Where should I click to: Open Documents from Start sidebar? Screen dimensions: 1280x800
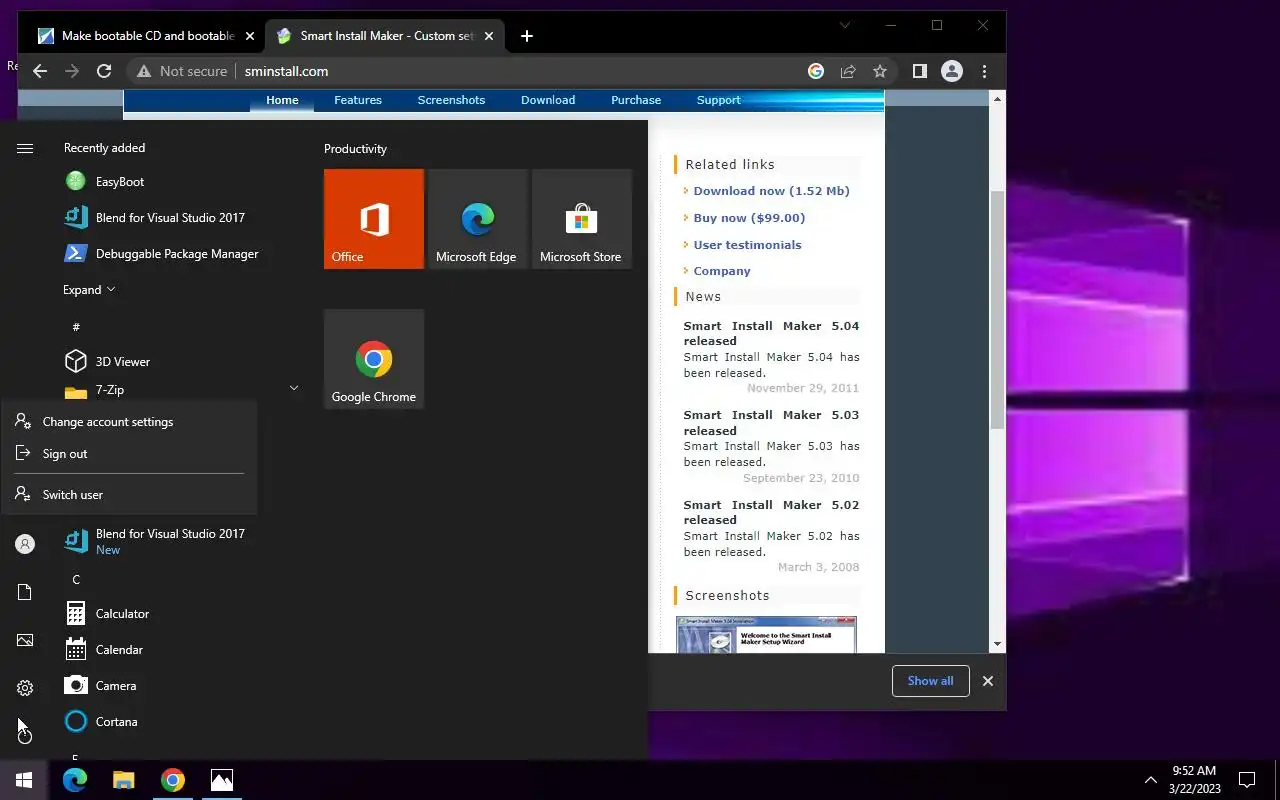click(25, 592)
